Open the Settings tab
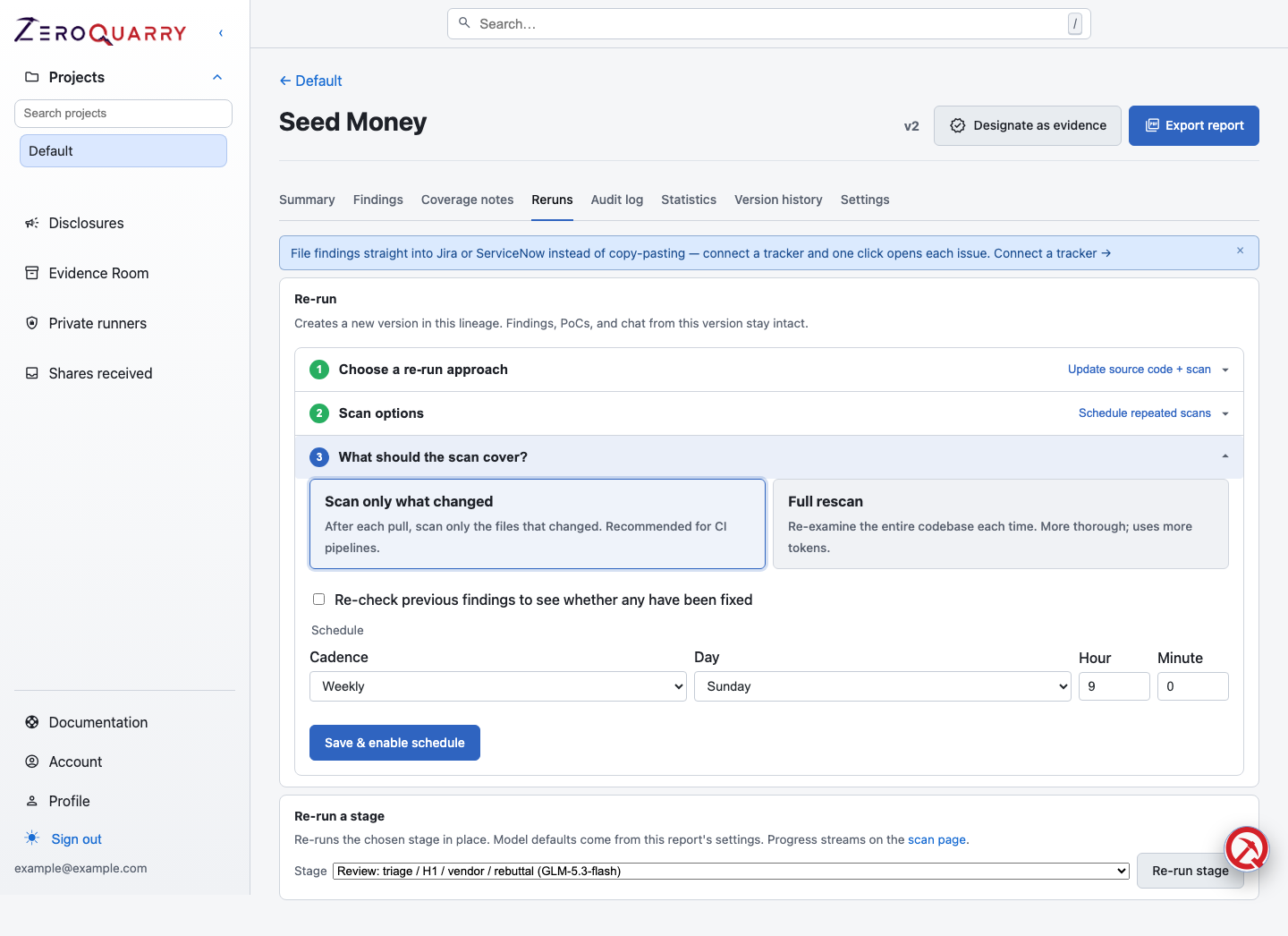The width and height of the screenshot is (1288, 936). click(x=865, y=200)
